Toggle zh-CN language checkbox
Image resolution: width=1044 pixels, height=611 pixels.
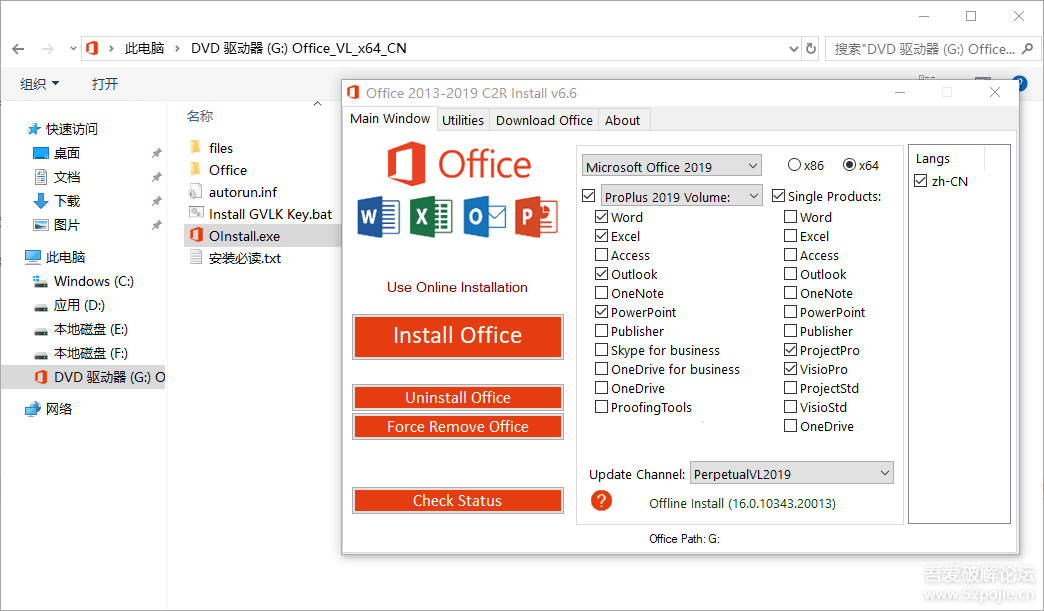click(x=921, y=181)
